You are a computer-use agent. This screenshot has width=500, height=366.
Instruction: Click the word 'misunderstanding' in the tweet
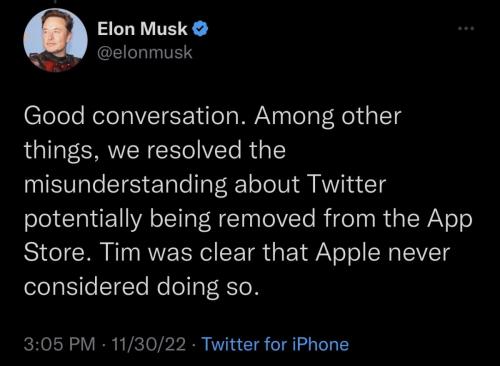pos(125,184)
